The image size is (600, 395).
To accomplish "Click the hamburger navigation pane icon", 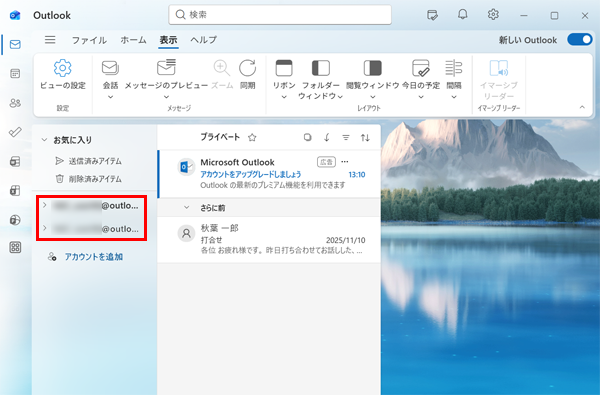I will (50, 39).
